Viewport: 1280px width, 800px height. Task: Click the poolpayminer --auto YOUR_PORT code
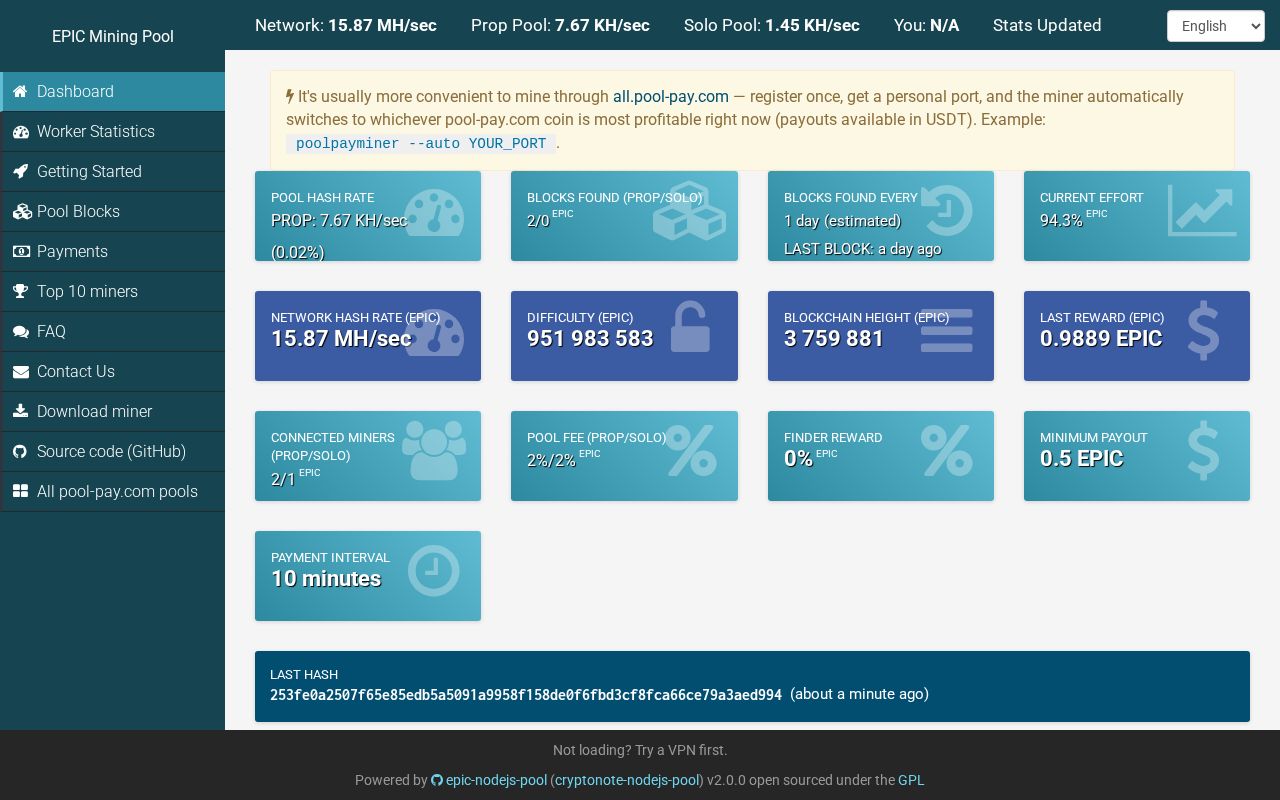click(421, 143)
